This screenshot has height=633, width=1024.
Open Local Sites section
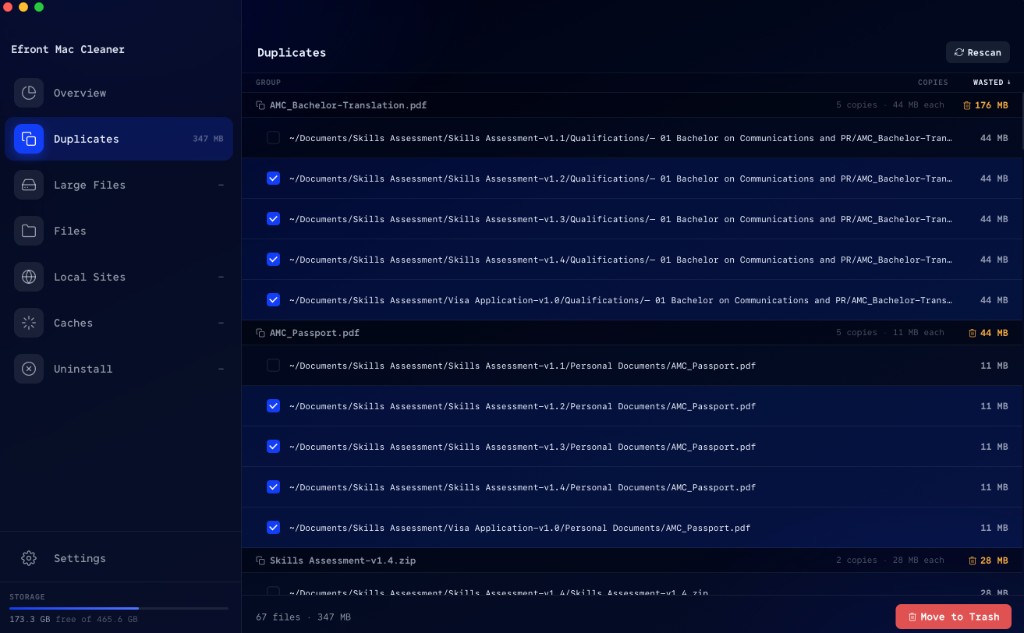119,277
